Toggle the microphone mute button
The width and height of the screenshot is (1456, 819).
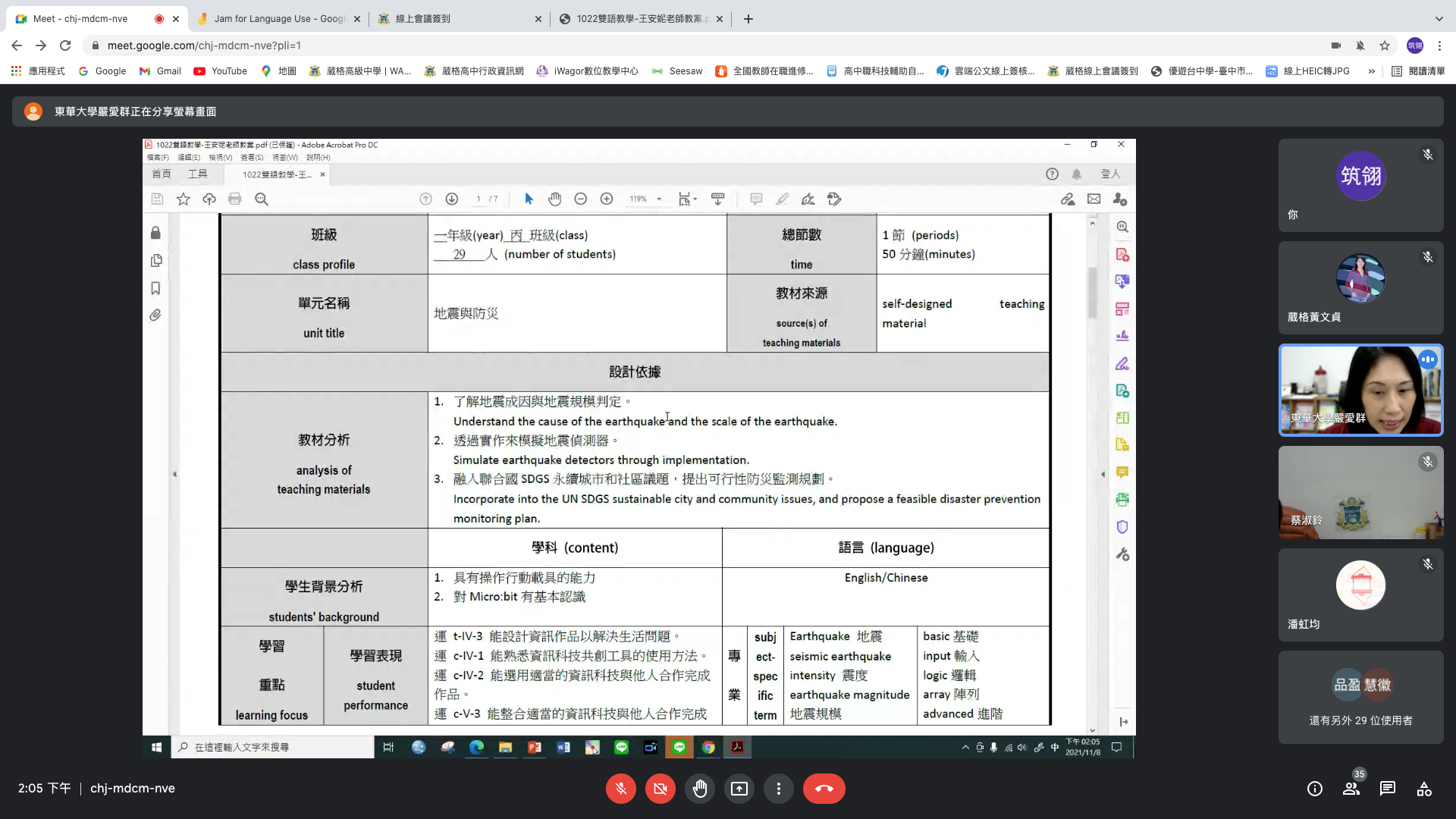tap(620, 789)
